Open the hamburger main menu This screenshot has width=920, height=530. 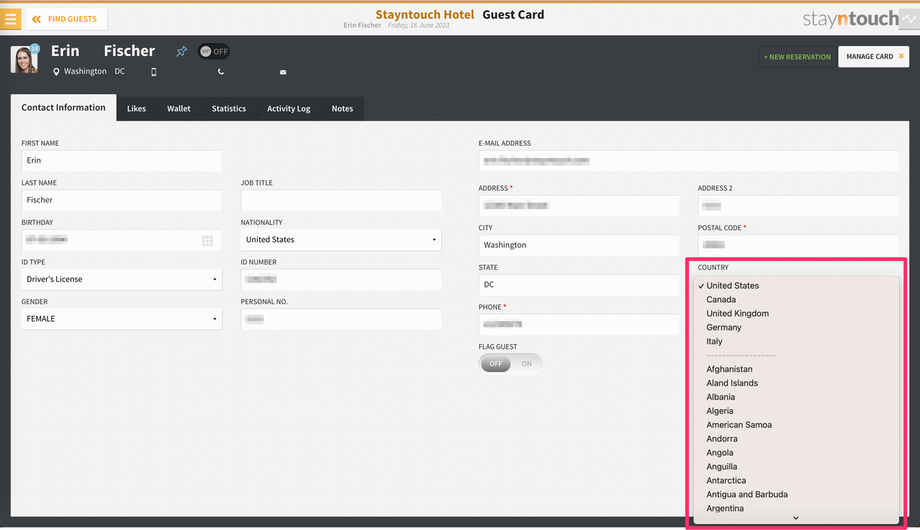click(11, 19)
